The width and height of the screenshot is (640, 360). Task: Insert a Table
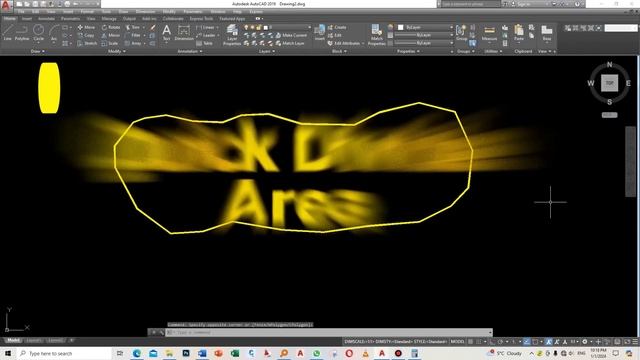pyautogui.click(x=204, y=43)
